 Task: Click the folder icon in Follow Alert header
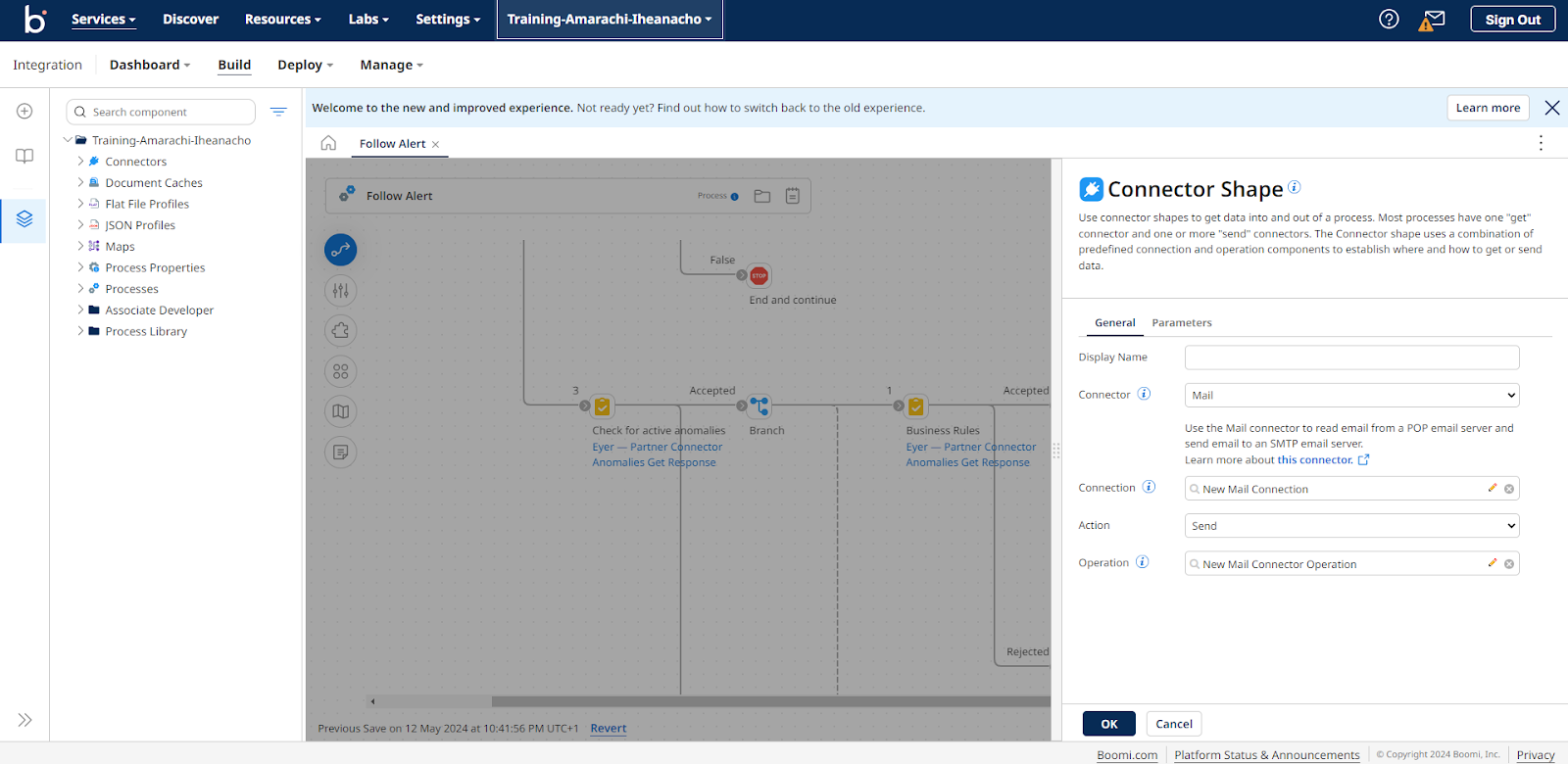(x=762, y=196)
